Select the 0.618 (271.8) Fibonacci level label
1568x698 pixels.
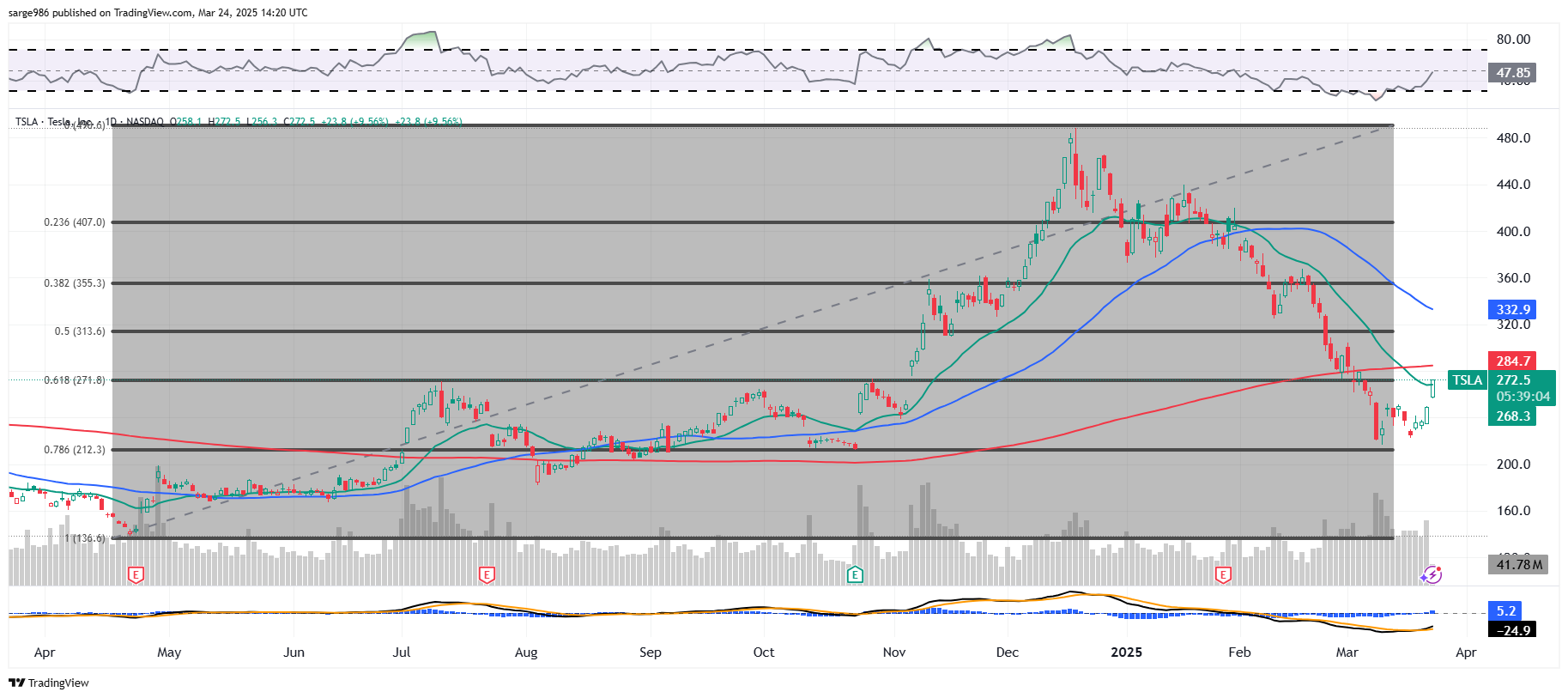coord(75,380)
